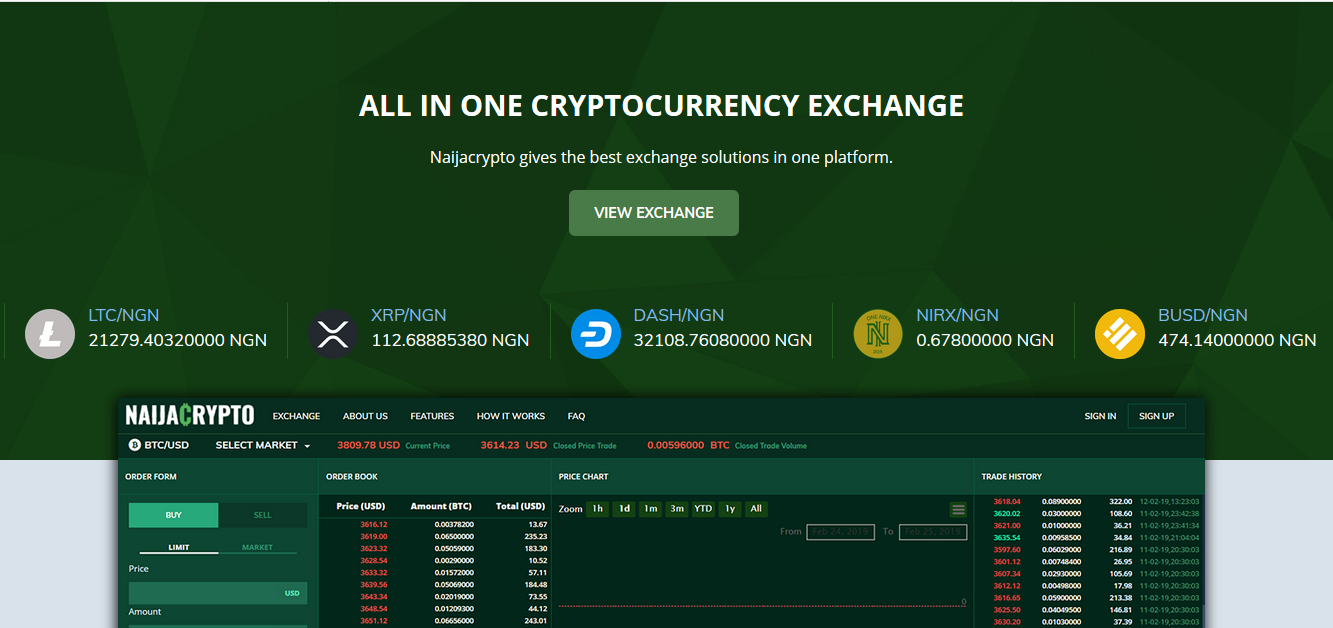Click the 0.67800000 NGN NIRX value

pos(985,340)
